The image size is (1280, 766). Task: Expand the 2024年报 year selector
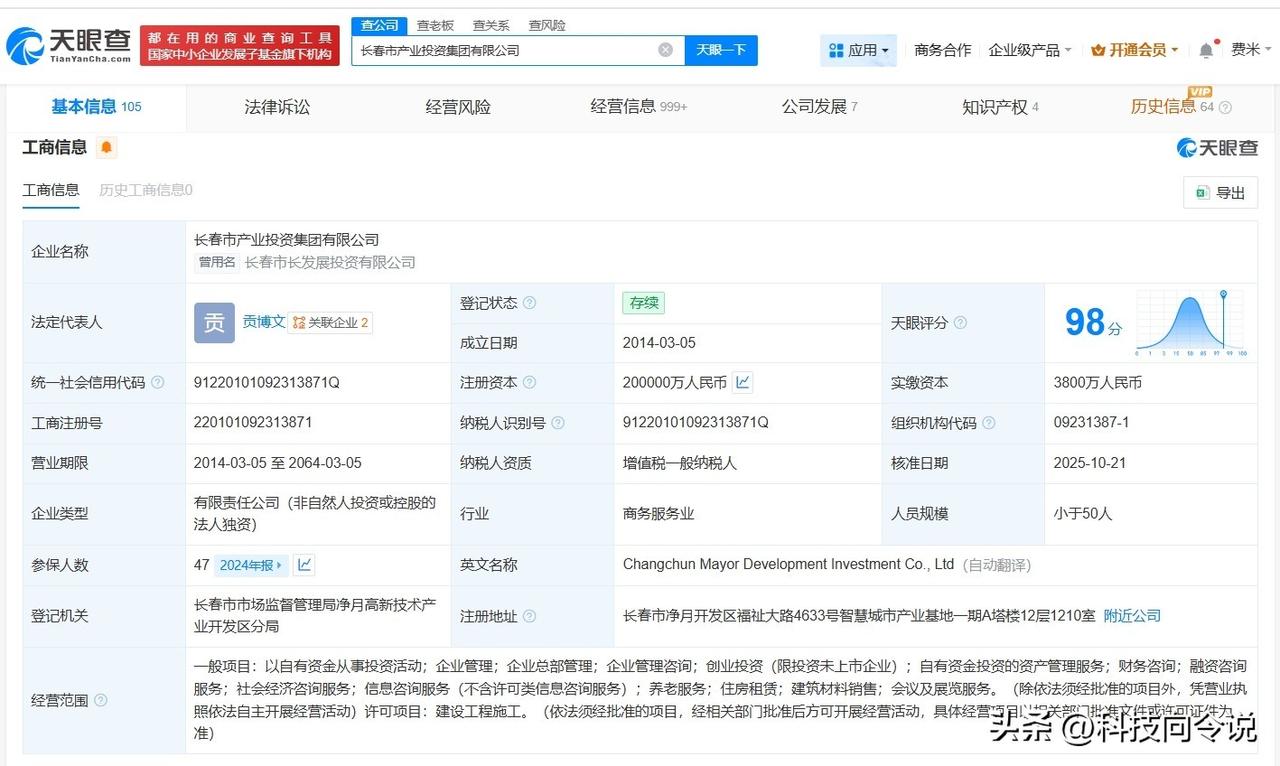tap(251, 565)
